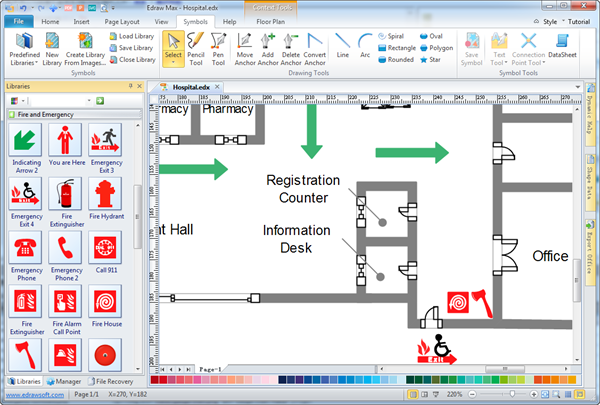Image resolution: width=600 pixels, height=405 pixels.
Task: Switch to the Page Layout tab
Action: click(x=122, y=22)
